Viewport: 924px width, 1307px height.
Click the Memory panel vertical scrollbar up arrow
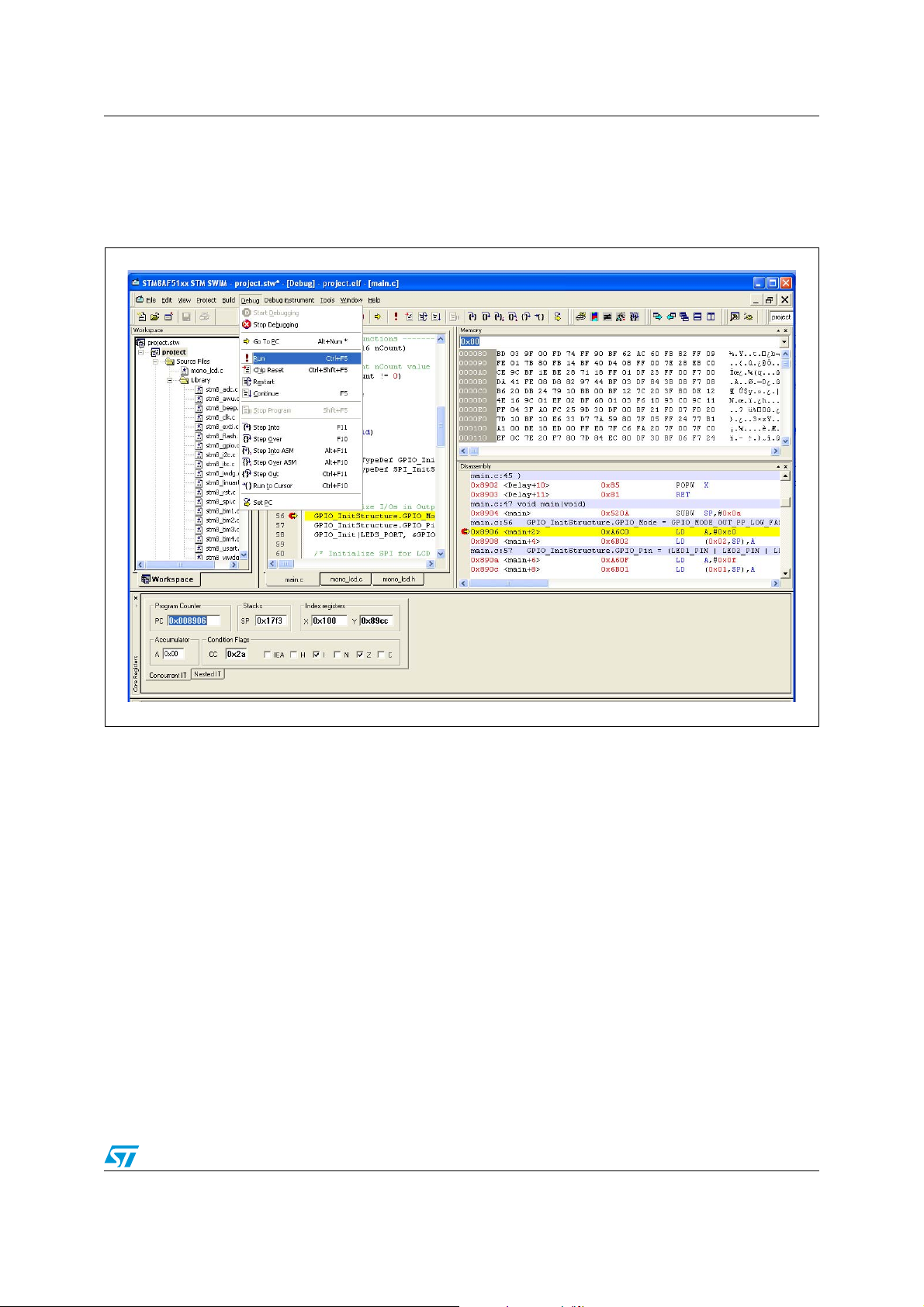[x=785, y=354]
